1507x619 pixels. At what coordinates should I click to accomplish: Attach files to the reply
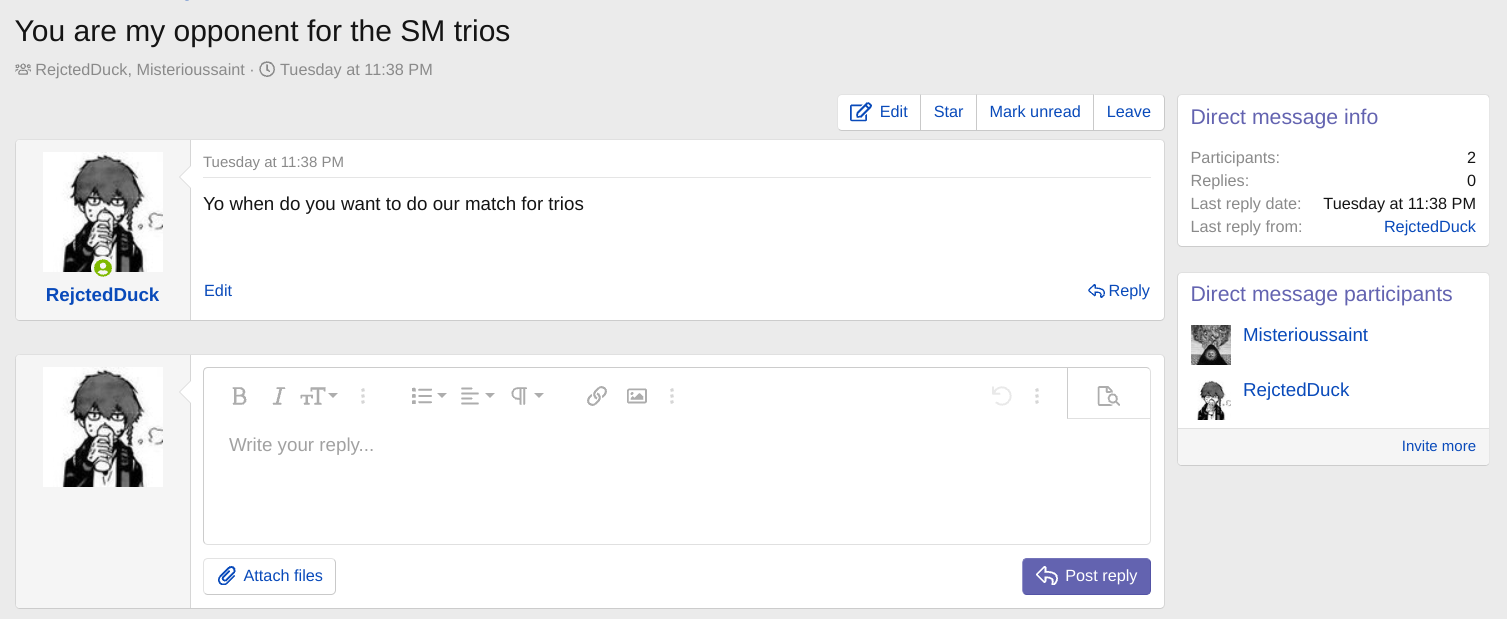click(270, 576)
